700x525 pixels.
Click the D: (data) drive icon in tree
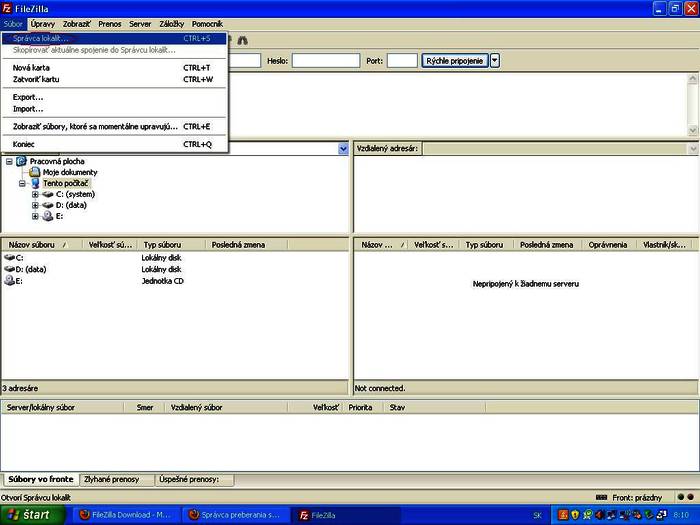[x=48, y=205]
